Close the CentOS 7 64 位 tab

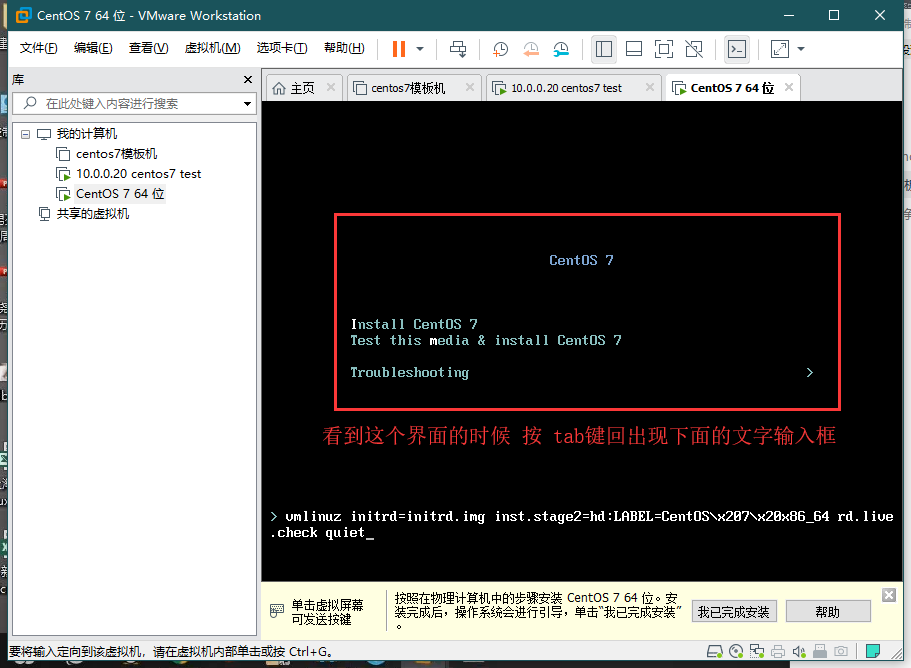[788, 87]
